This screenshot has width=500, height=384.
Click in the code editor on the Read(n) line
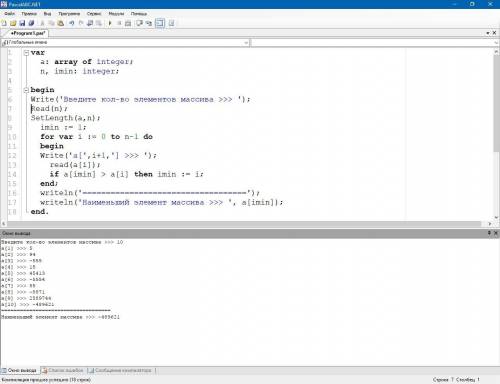coord(49,109)
